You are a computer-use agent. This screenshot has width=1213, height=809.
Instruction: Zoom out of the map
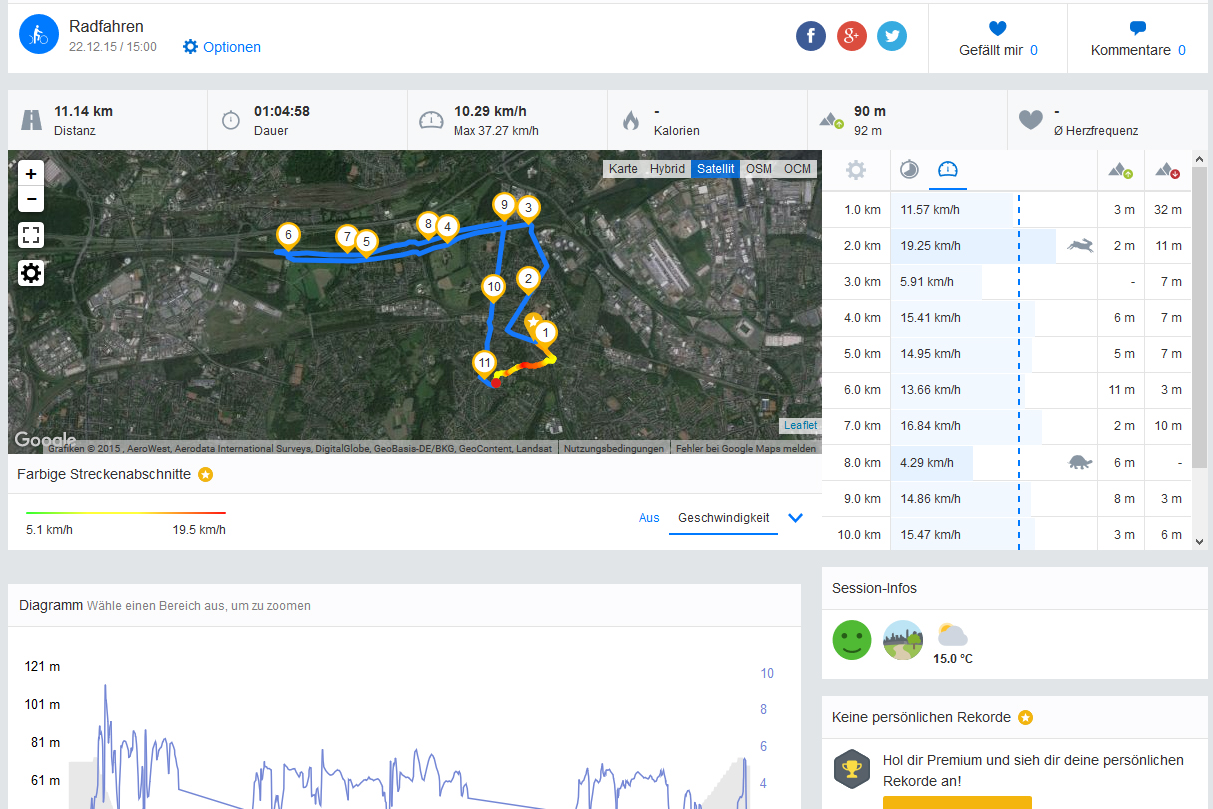point(31,199)
